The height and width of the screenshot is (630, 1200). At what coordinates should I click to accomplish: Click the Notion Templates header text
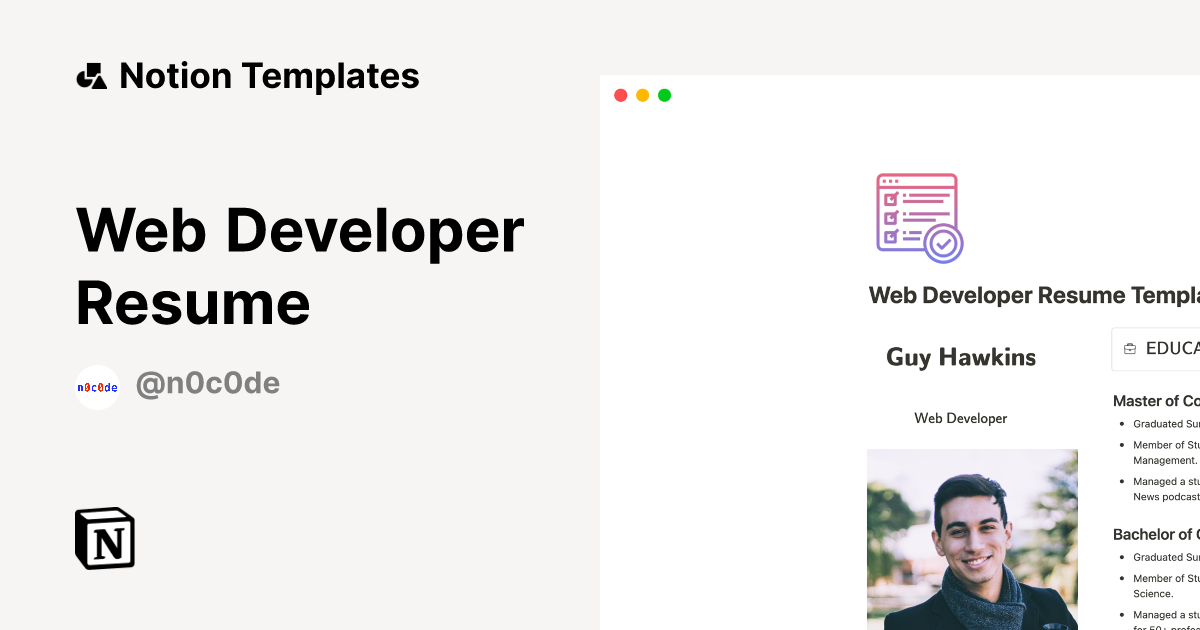269,76
